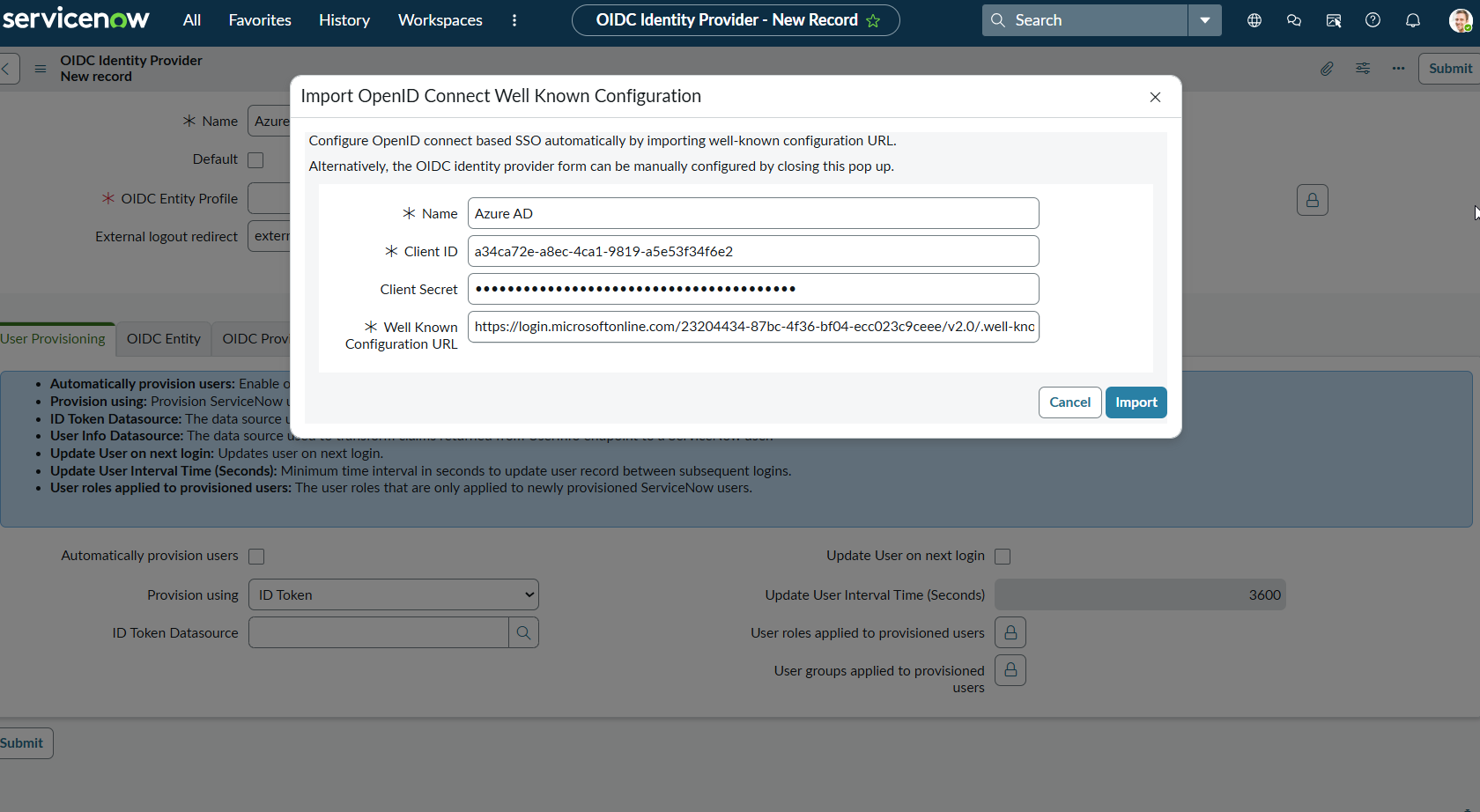Toggle the Default checkbox
Screen dimensions: 1480x812
255,160
